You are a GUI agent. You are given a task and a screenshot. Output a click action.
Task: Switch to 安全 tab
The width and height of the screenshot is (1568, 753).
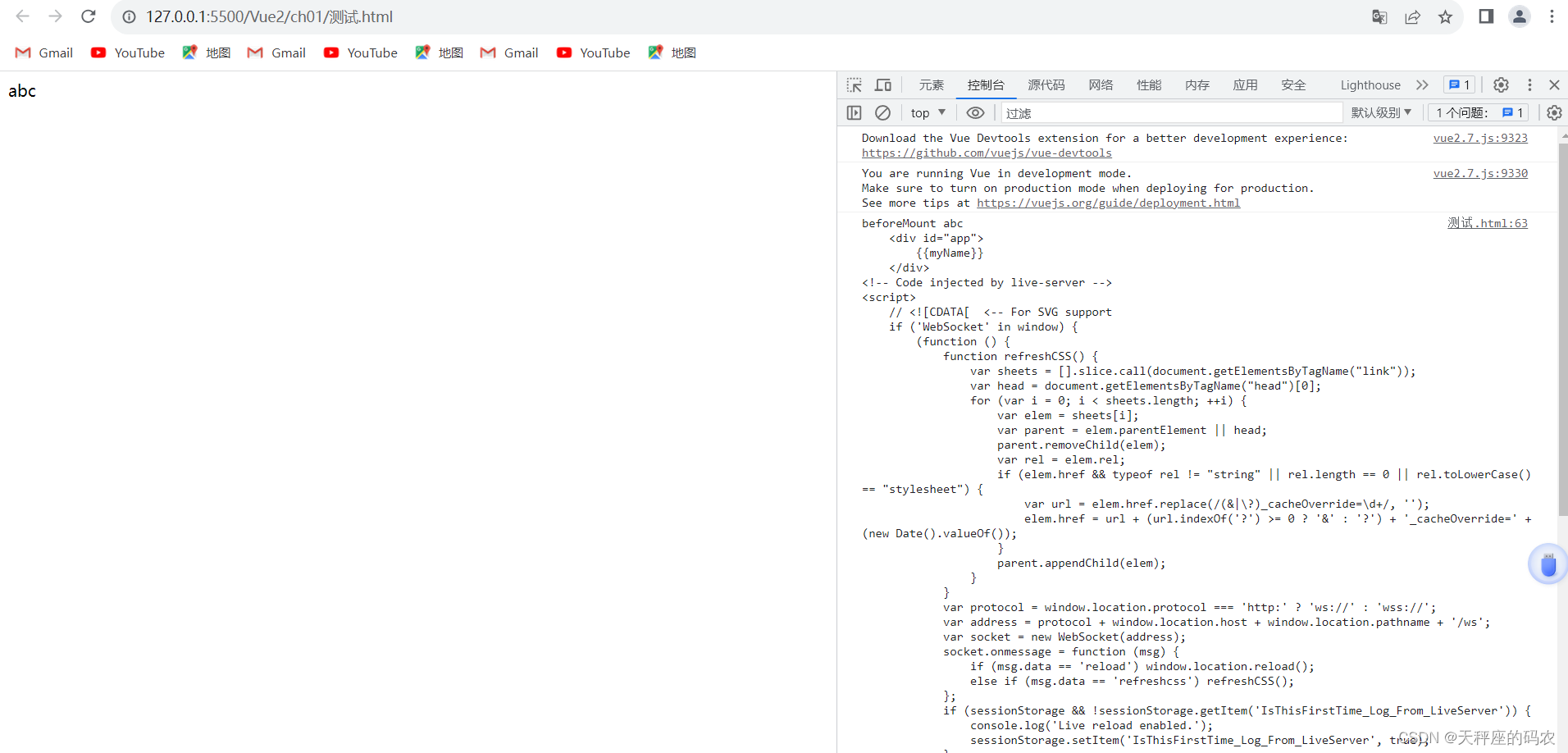point(1293,84)
